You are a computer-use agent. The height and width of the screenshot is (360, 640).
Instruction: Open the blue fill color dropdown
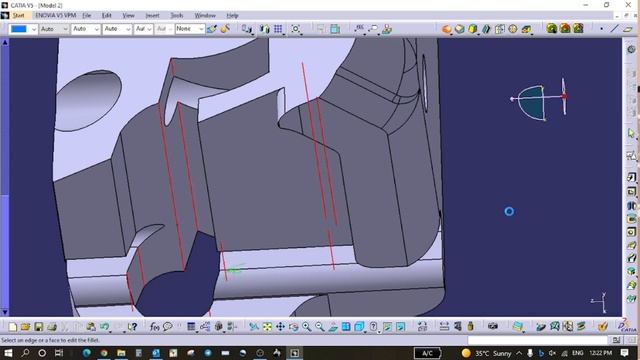tap(24, 29)
